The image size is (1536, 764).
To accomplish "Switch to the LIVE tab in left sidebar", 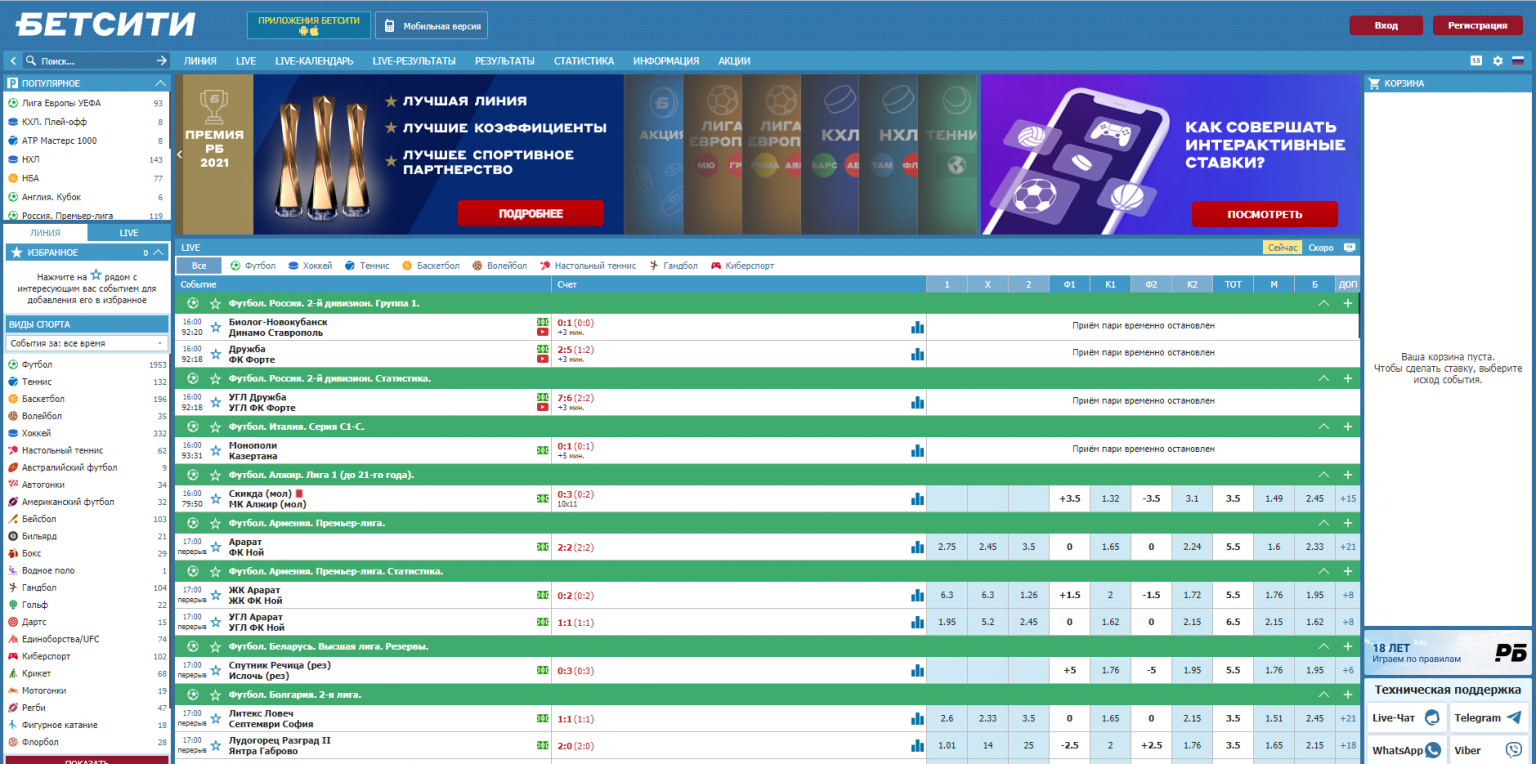I will coord(129,233).
